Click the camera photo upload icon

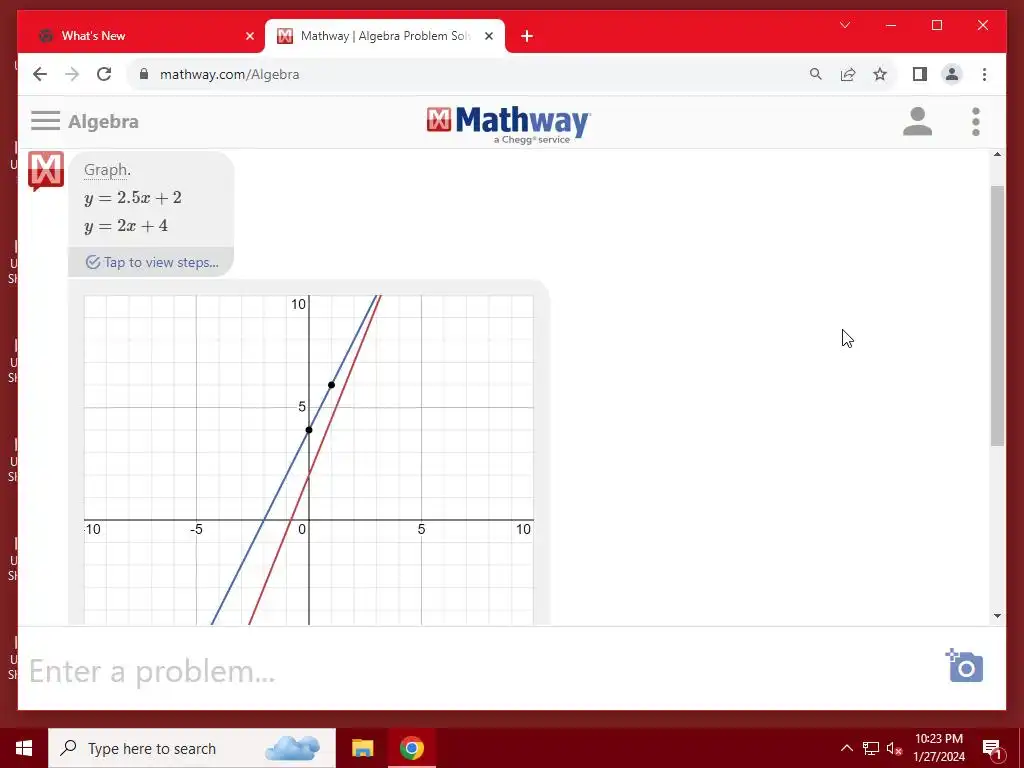pos(965,666)
